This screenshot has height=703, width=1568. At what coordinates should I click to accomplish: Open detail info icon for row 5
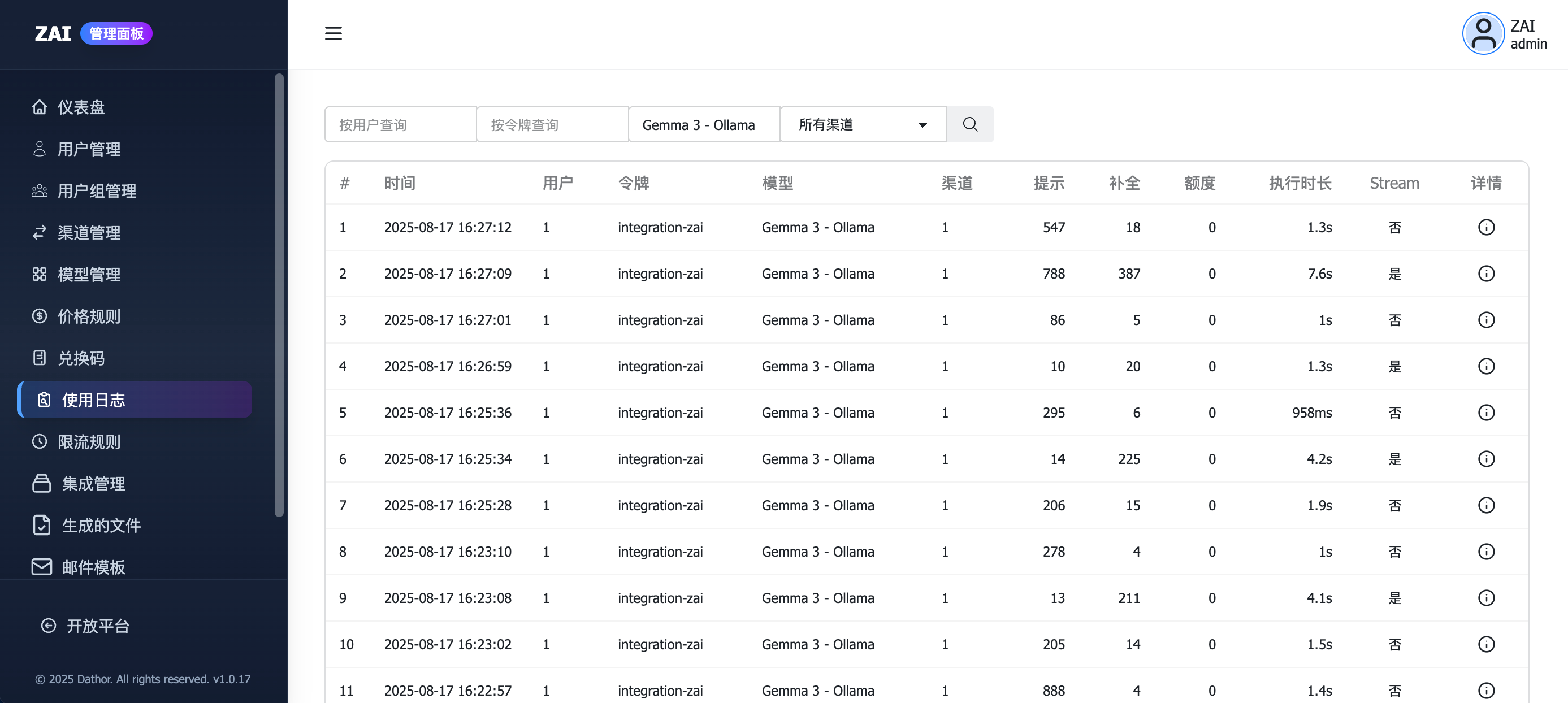coord(1486,413)
